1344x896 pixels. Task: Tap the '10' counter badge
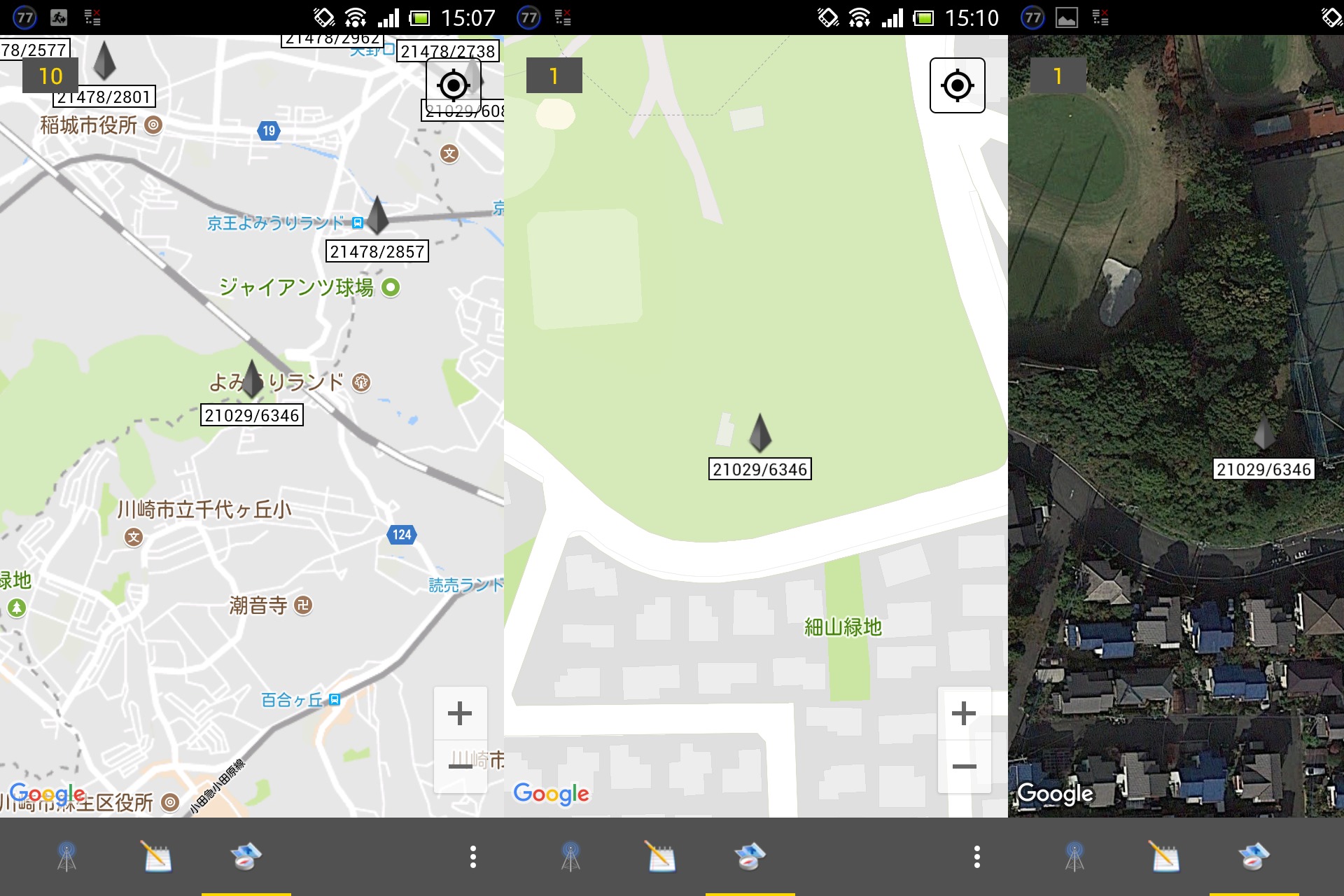click(50, 76)
